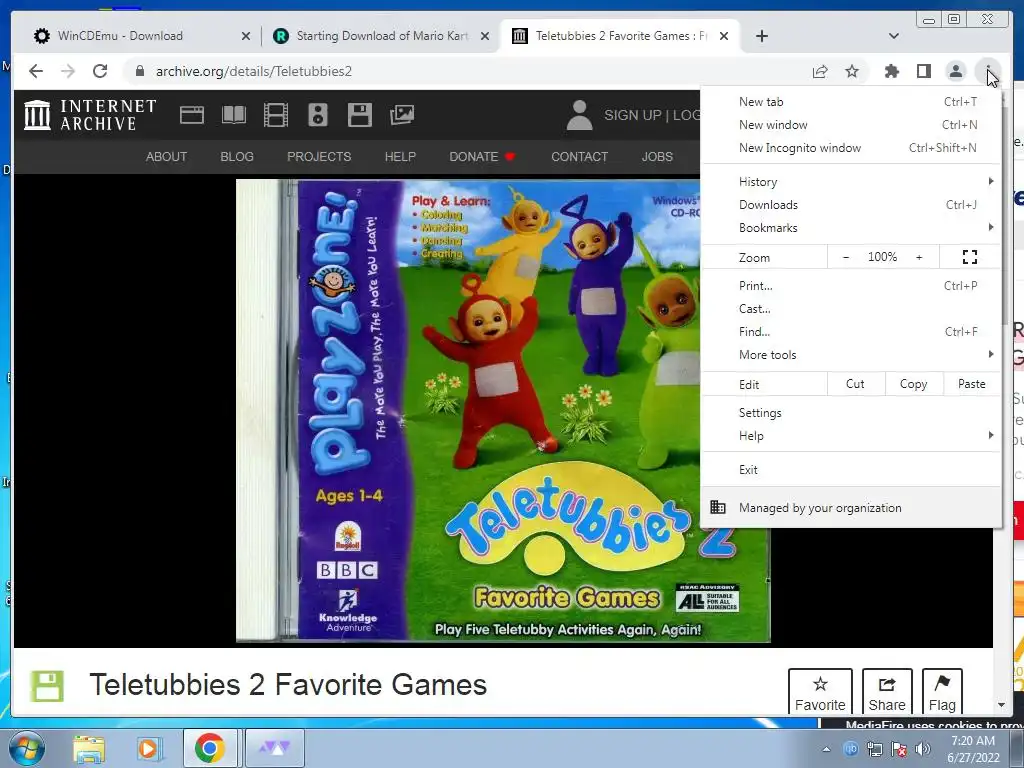Open Windows Media Player taskbar icon
Viewport: 1024px width, 768px height.
click(x=149, y=749)
